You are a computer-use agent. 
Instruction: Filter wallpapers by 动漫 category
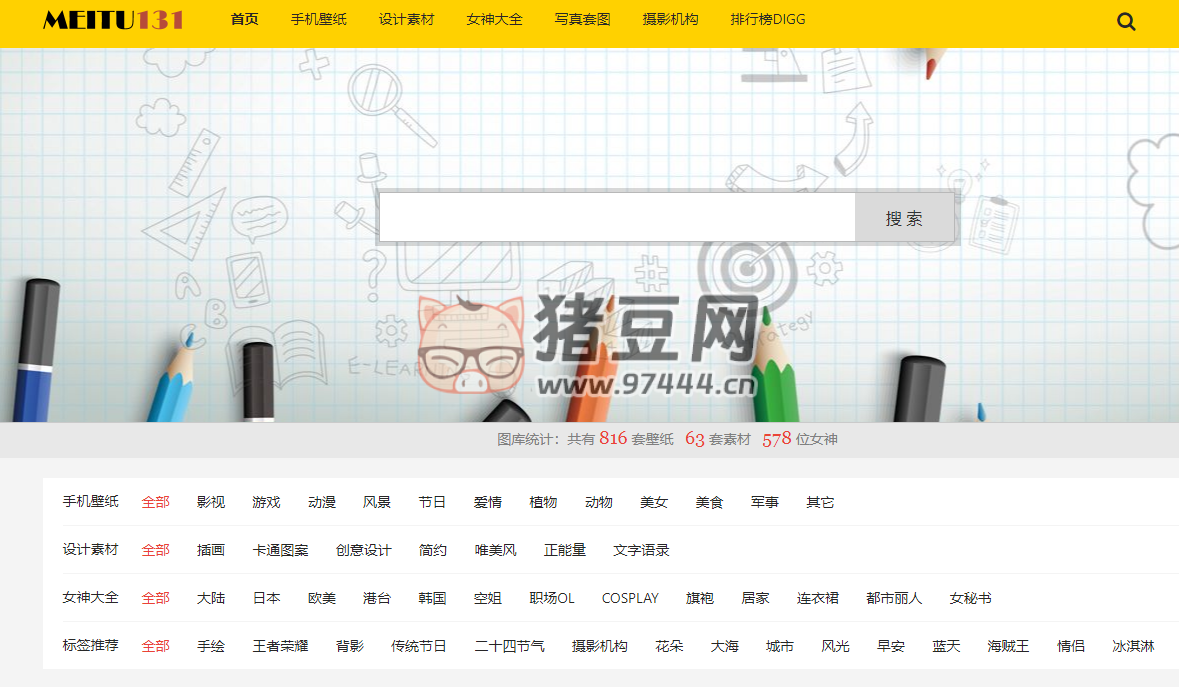(322, 502)
